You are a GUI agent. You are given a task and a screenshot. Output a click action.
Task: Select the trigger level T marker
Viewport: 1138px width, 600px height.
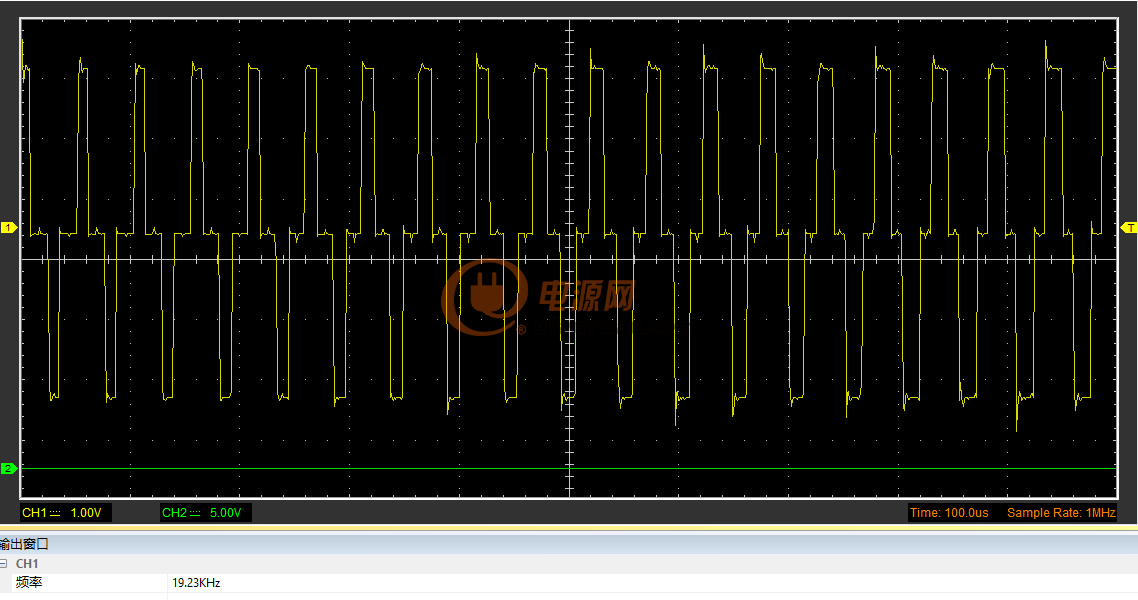[x=1129, y=228]
